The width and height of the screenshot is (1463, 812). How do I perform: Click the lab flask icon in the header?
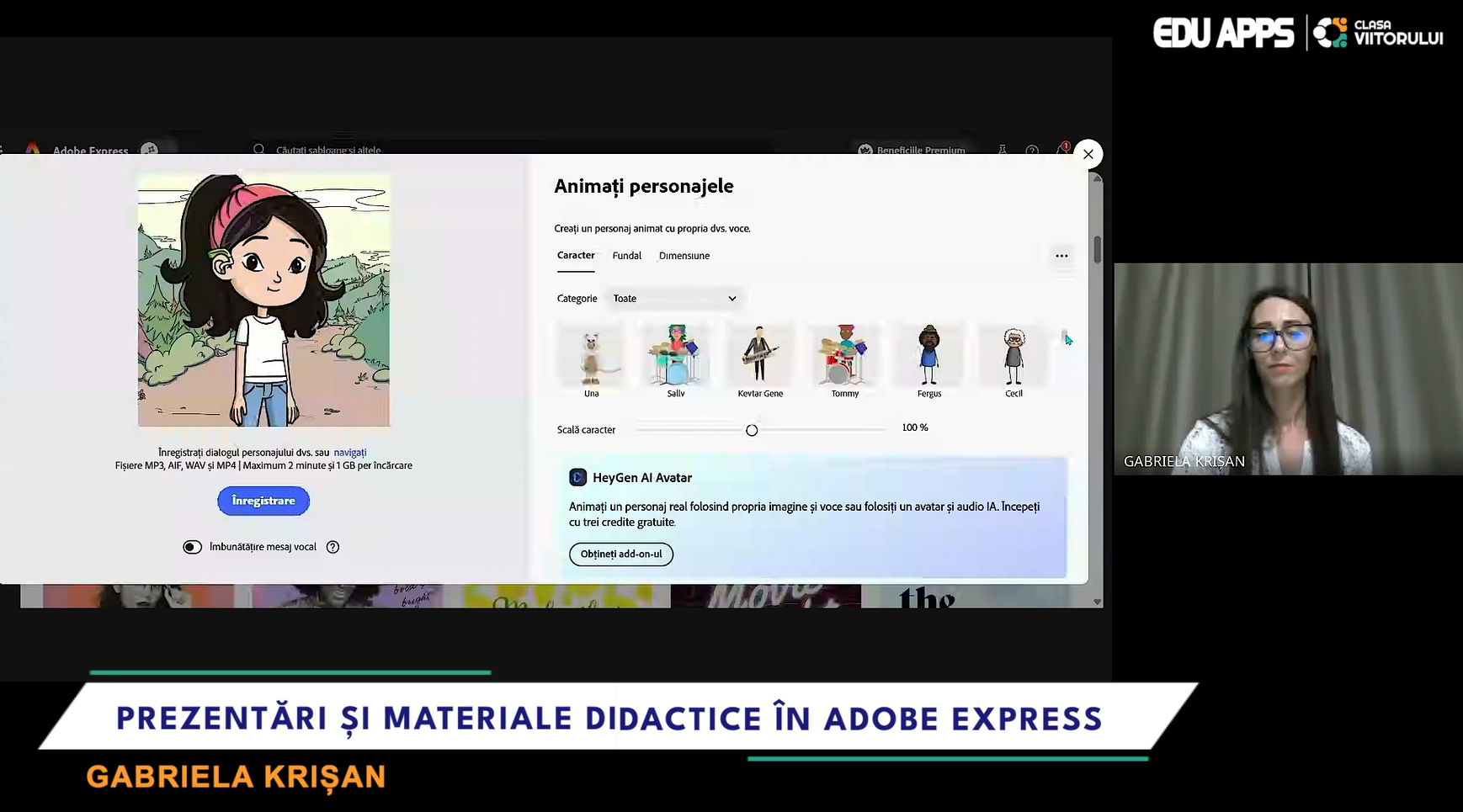pos(1003,150)
